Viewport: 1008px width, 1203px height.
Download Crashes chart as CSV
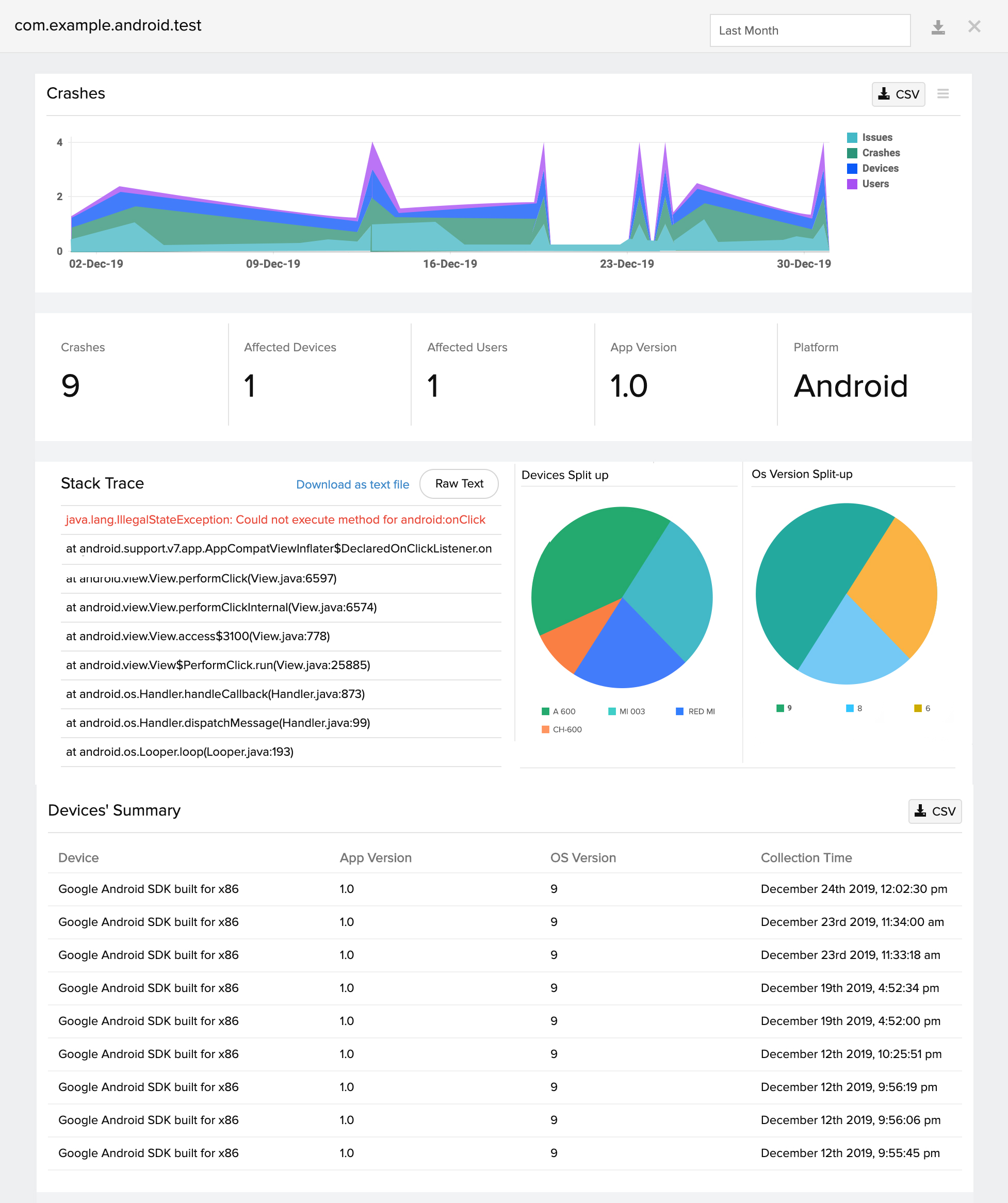tap(898, 94)
